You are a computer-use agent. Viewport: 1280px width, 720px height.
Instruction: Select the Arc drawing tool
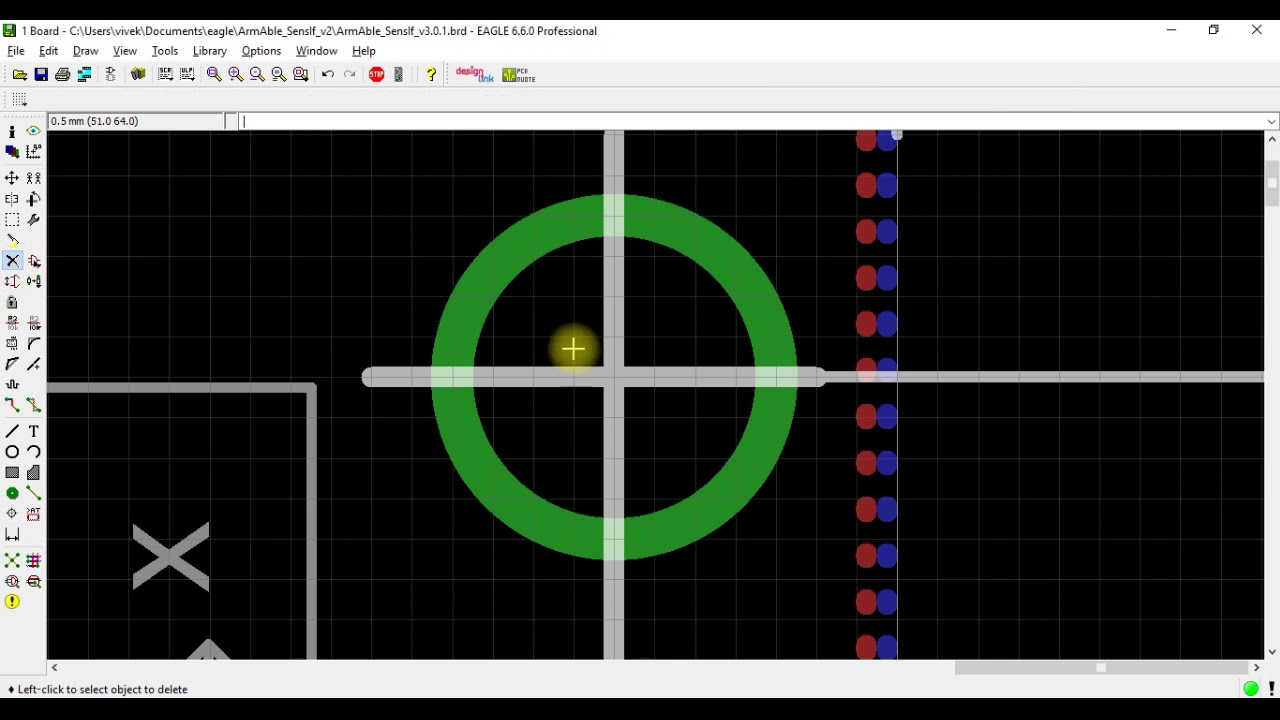coord(33,452)
